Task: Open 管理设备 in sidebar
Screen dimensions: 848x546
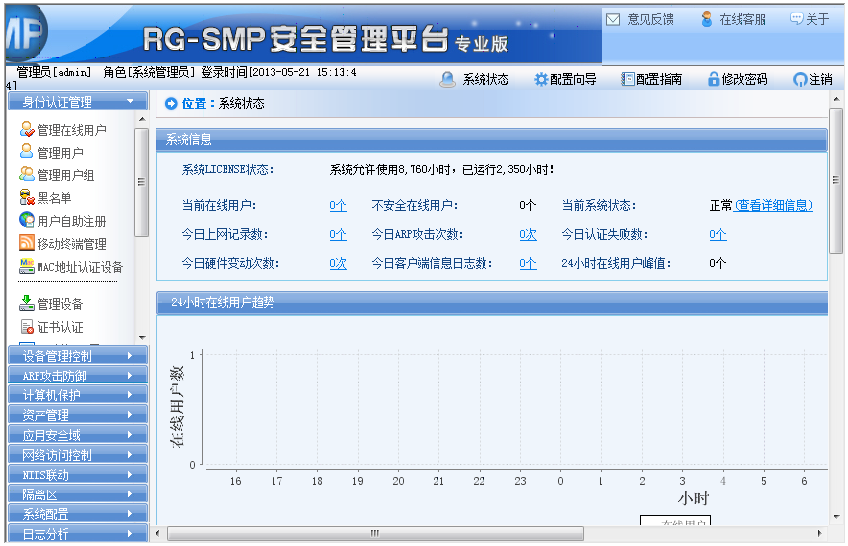Action: (x=60, y=304)
